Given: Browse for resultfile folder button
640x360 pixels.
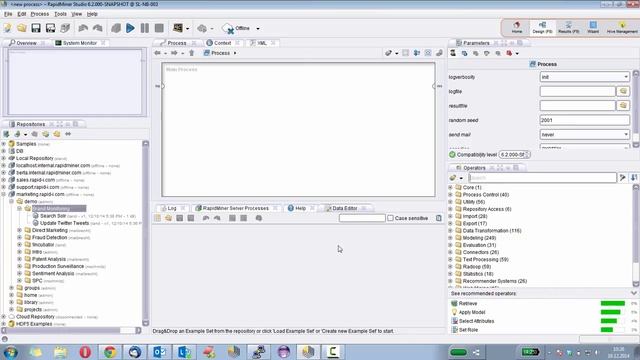Looking at the screenshot, I should point(623,106).
